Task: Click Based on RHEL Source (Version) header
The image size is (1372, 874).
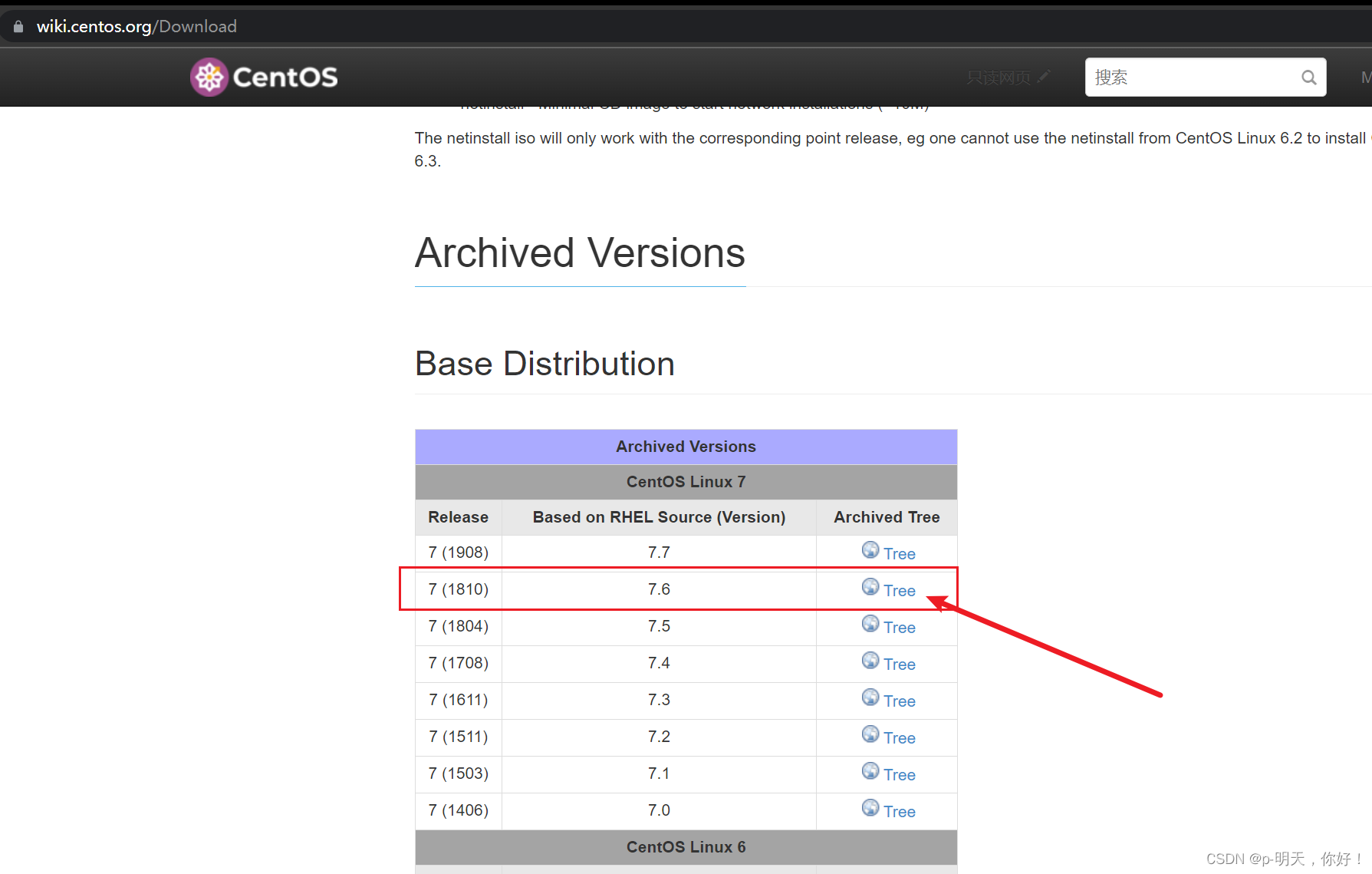Action: 660,517
